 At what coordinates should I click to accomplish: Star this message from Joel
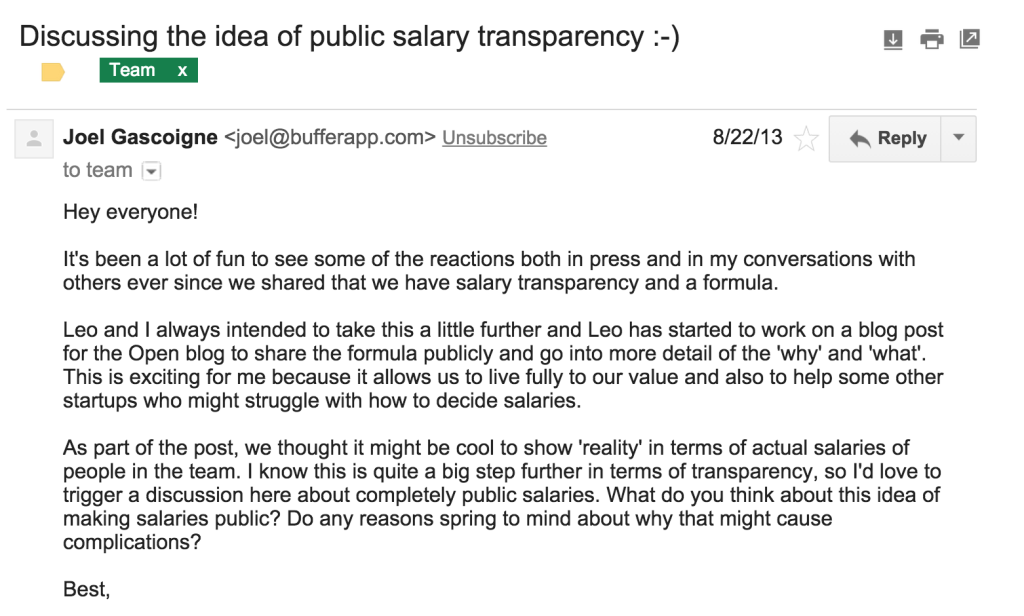point(806,138)
